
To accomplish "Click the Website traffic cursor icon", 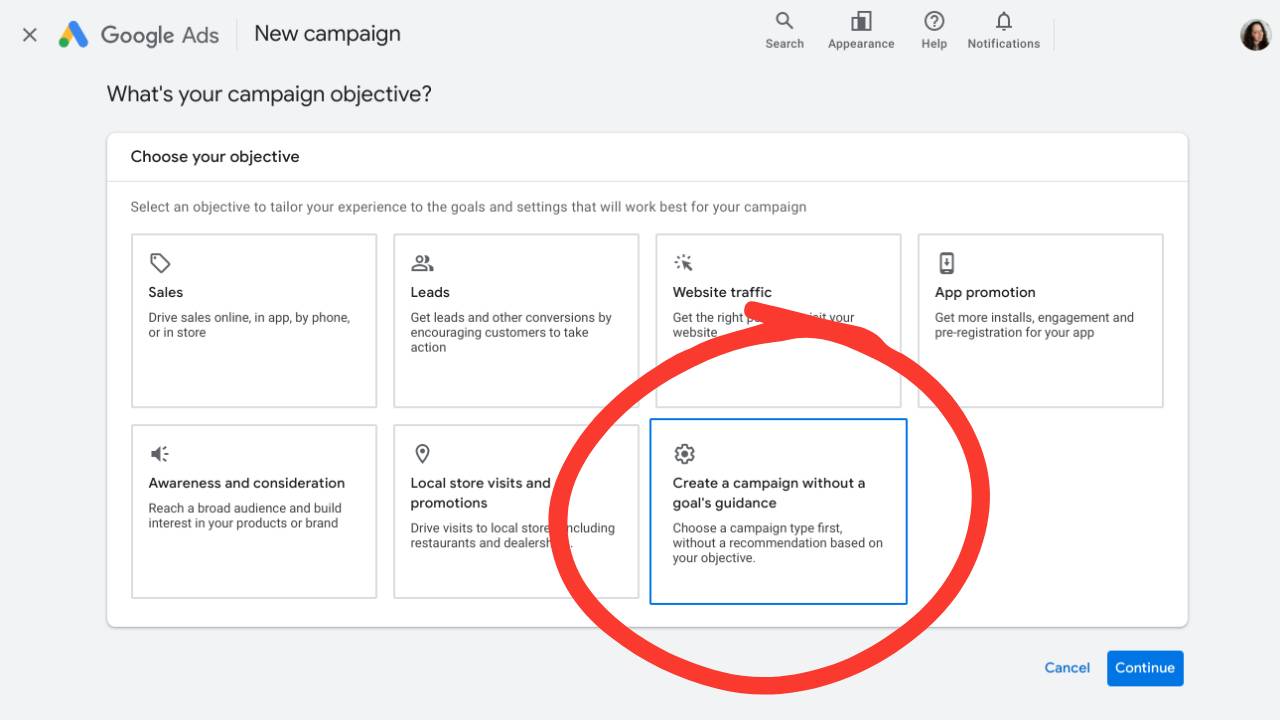I will [x=684, y=262].
